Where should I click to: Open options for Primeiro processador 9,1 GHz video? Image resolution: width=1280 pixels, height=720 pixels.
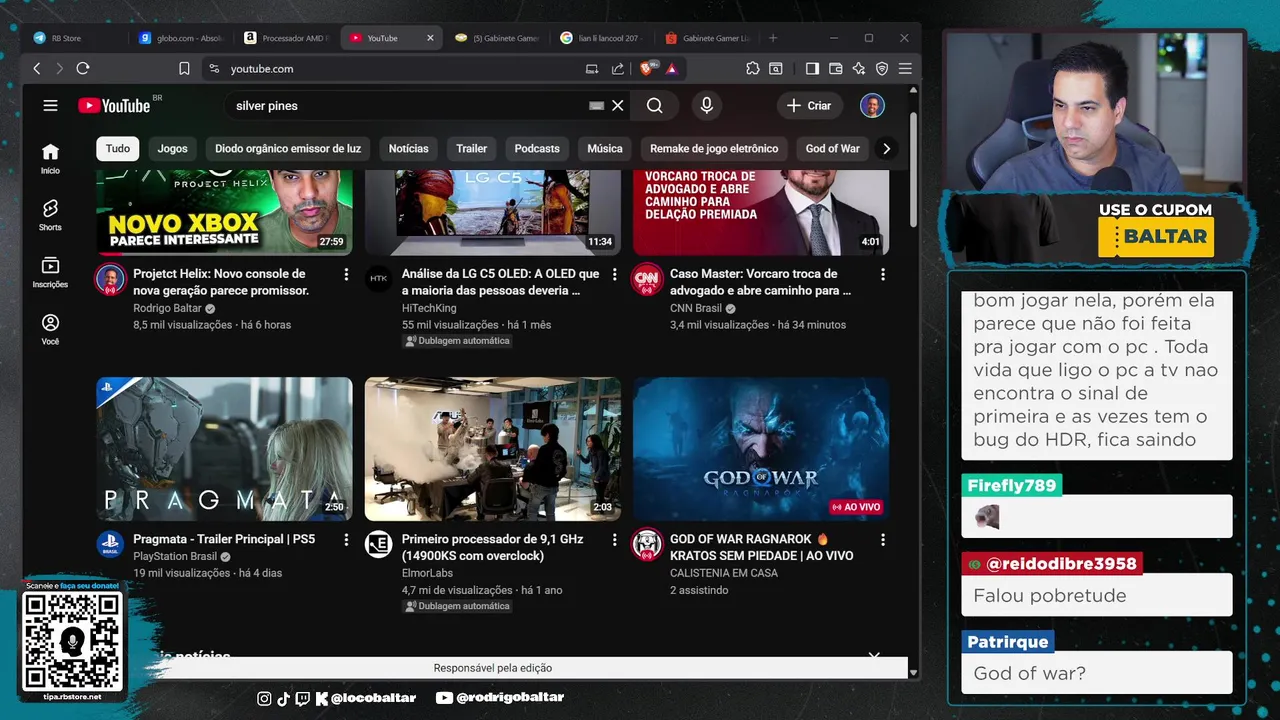point(615,540)
